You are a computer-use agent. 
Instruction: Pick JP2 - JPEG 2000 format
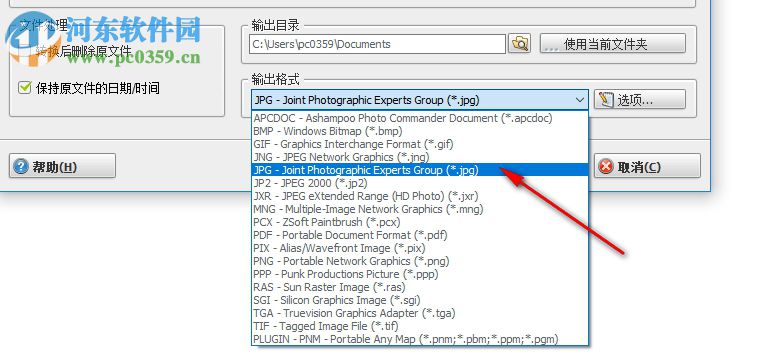(x=420, y=183)
